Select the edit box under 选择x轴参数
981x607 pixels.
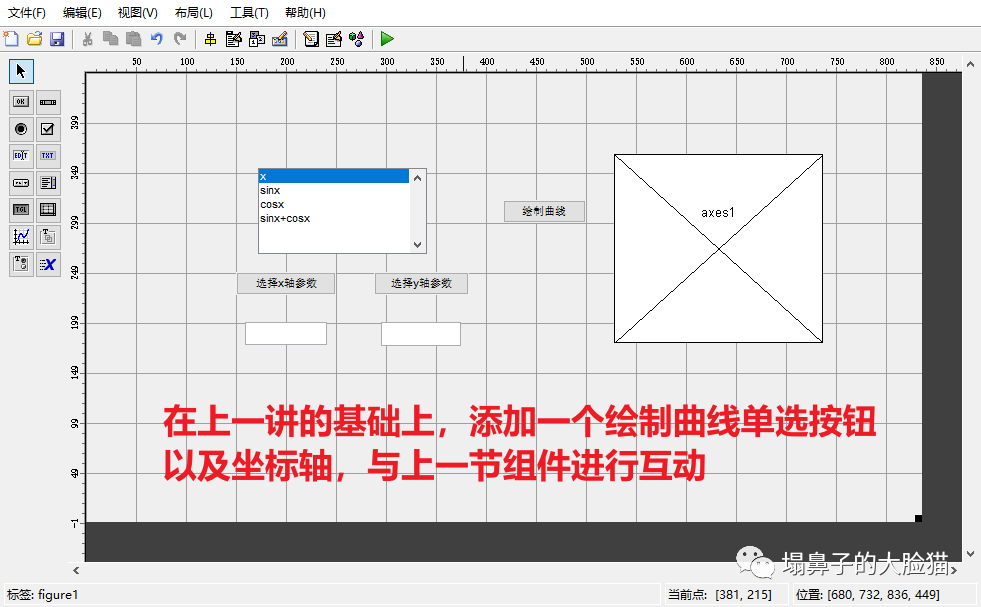click(x=286, y=334)
